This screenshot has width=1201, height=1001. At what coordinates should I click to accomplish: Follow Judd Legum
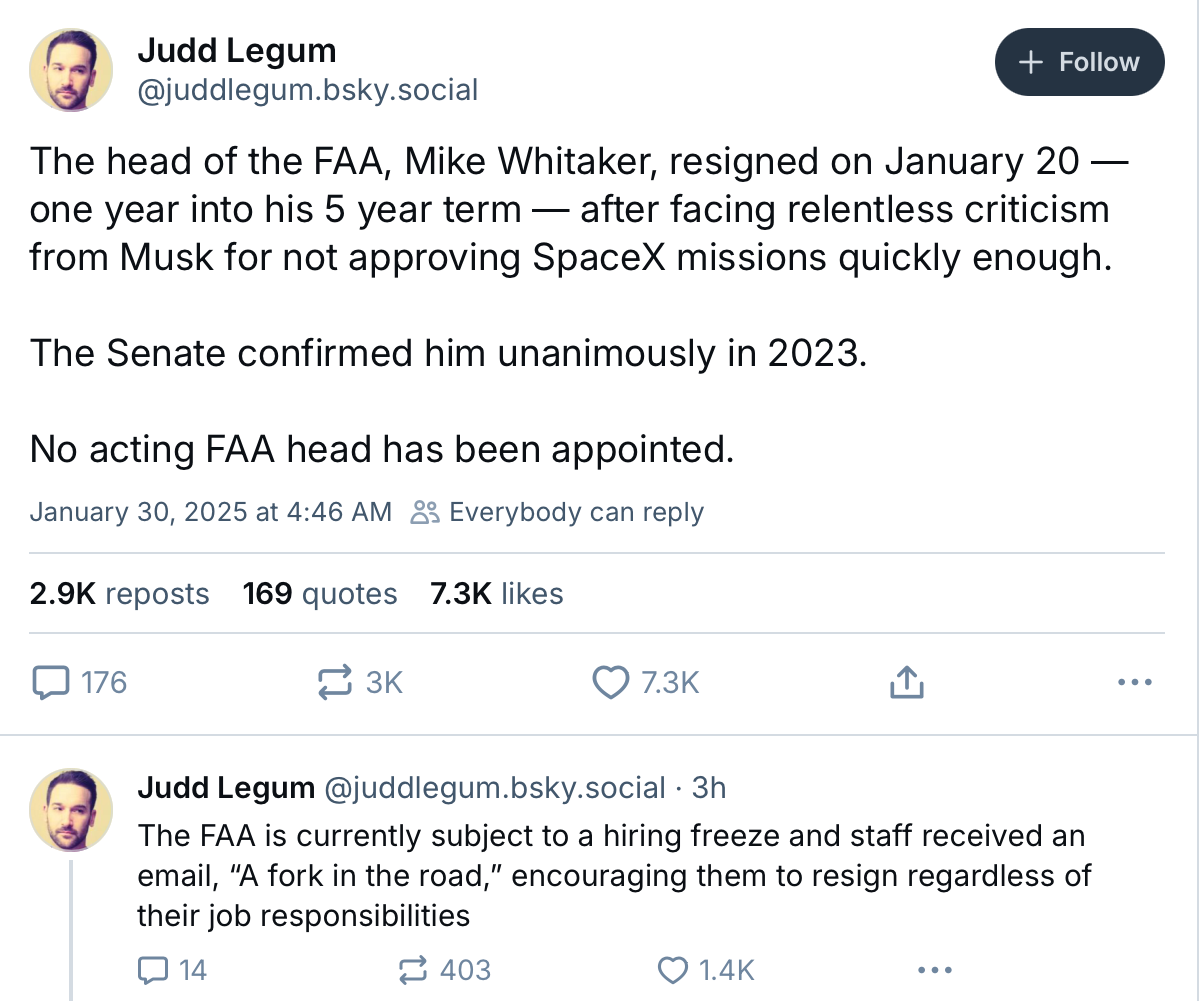coord(1080,62)
